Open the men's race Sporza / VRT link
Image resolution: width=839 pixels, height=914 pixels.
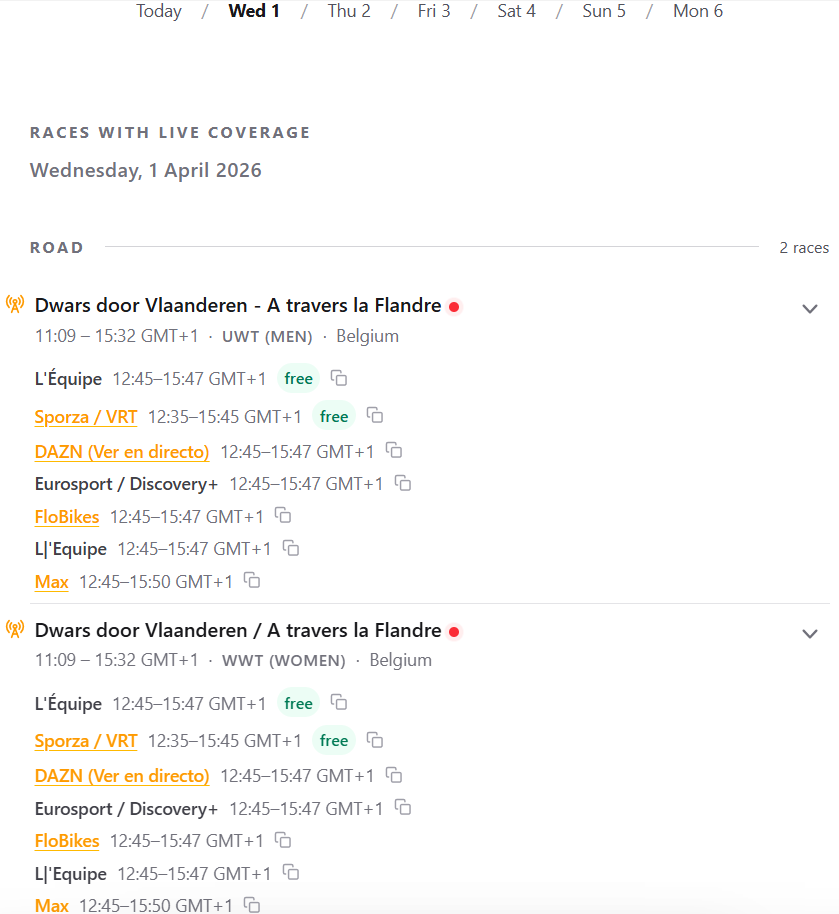[x=86, y=417]
